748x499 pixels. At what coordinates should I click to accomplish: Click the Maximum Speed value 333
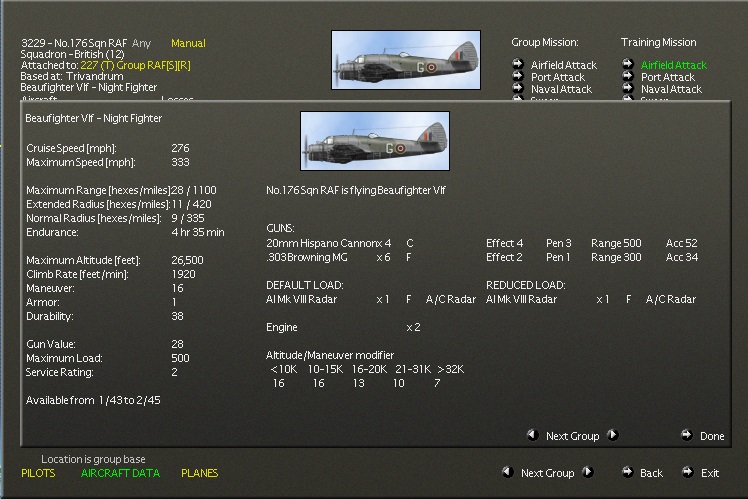(180, 162)
